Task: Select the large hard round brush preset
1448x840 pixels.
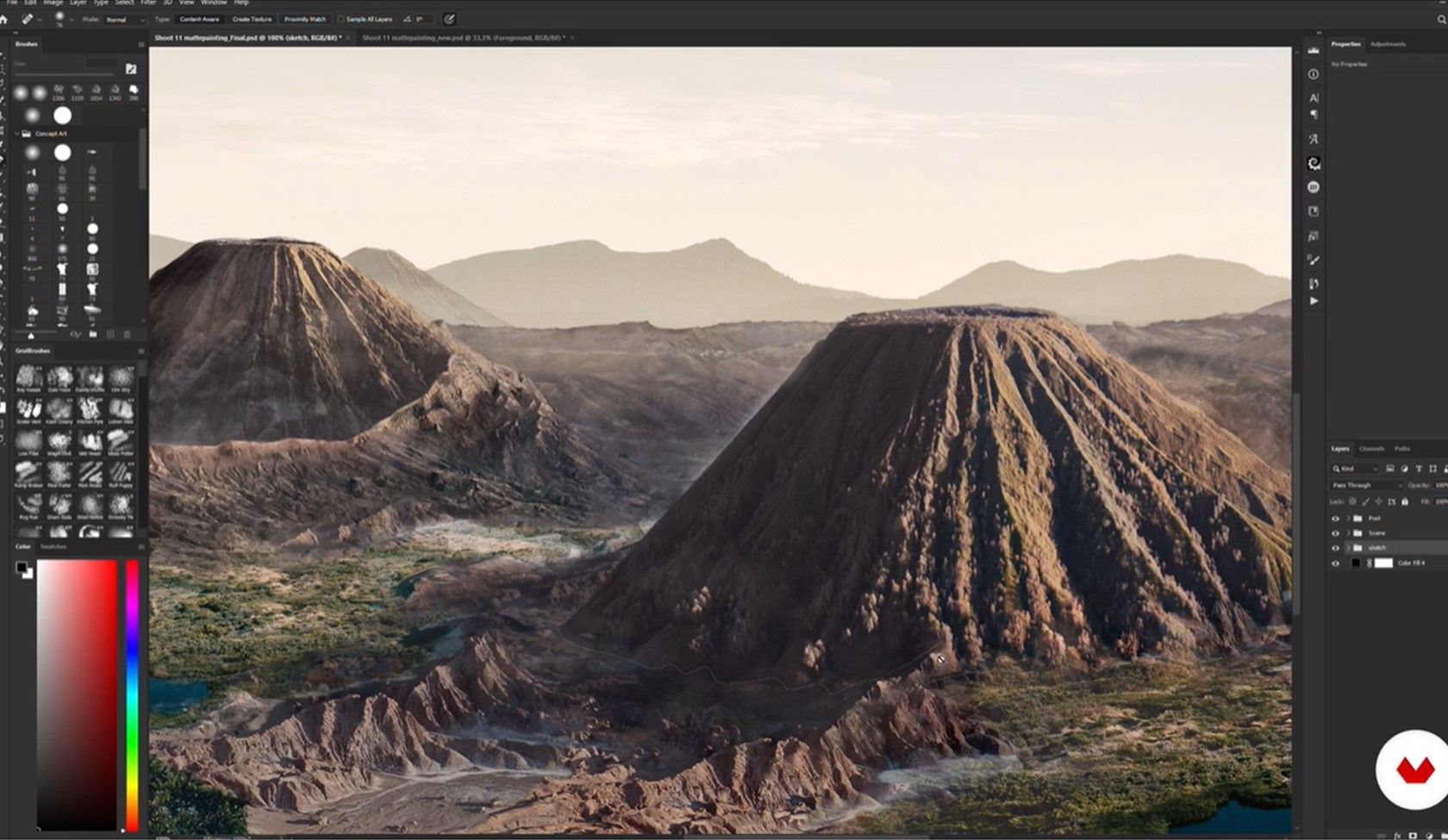Action: [x=62, y=115]
